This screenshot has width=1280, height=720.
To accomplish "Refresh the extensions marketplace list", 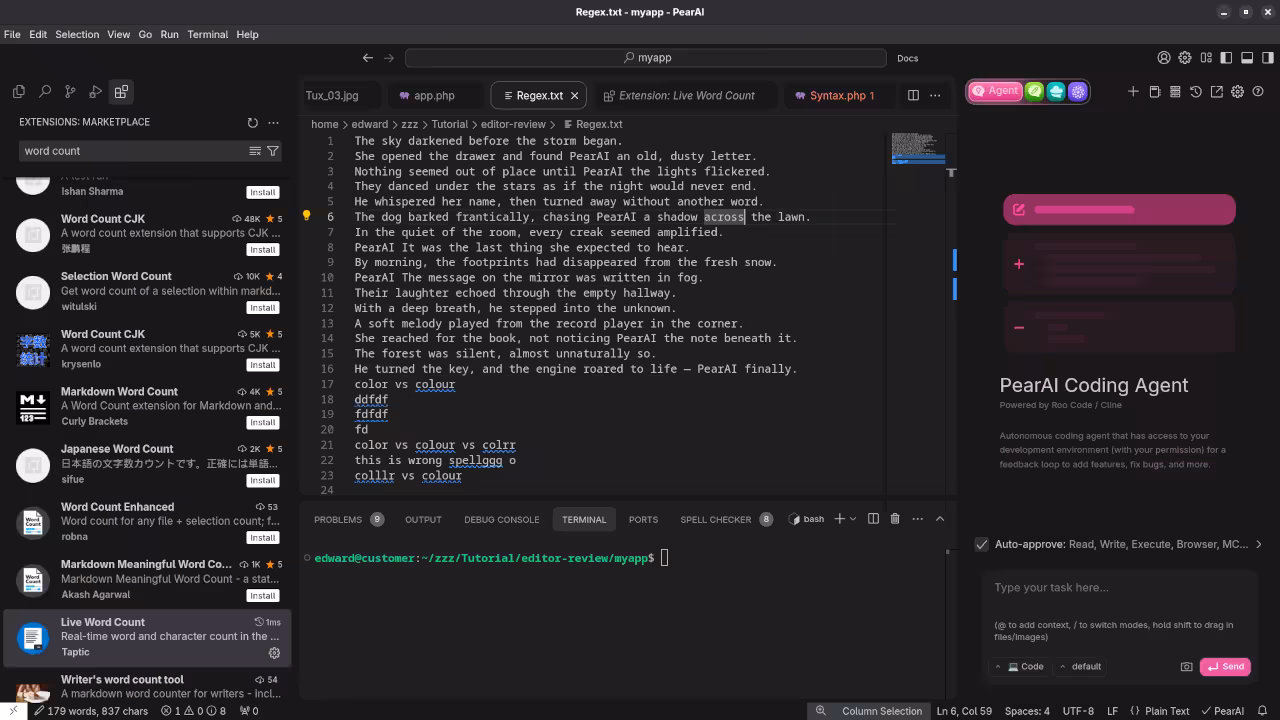I will pyautogui.click(x=252, y=122).
